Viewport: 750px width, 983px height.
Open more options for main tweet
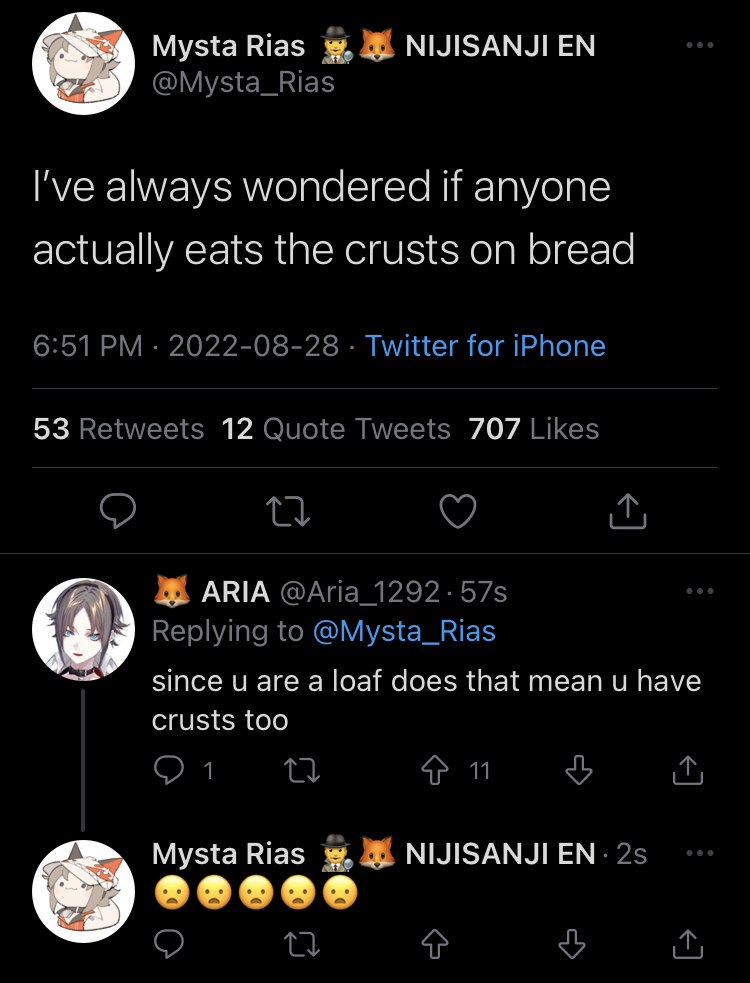pyautogui.click(x=699, y=45)
